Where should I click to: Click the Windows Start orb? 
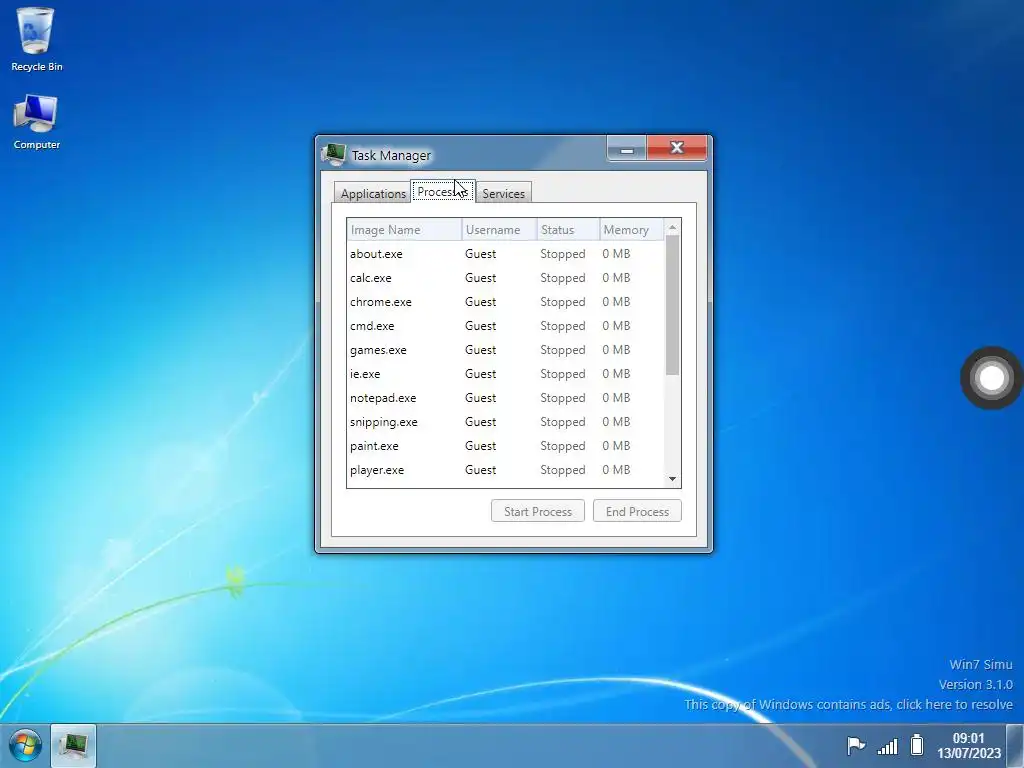pyautogui.click(x=25, y=745)
